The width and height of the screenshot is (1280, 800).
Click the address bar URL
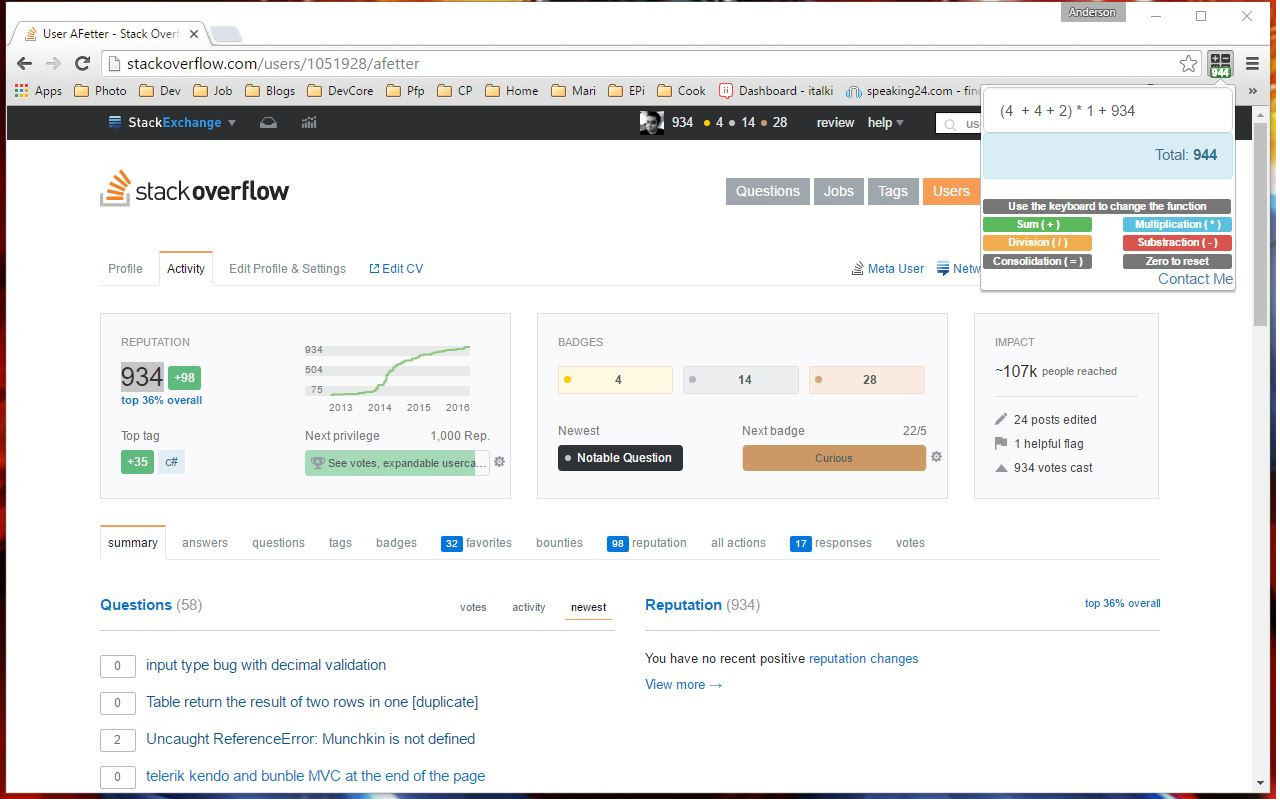pos(273,63)
